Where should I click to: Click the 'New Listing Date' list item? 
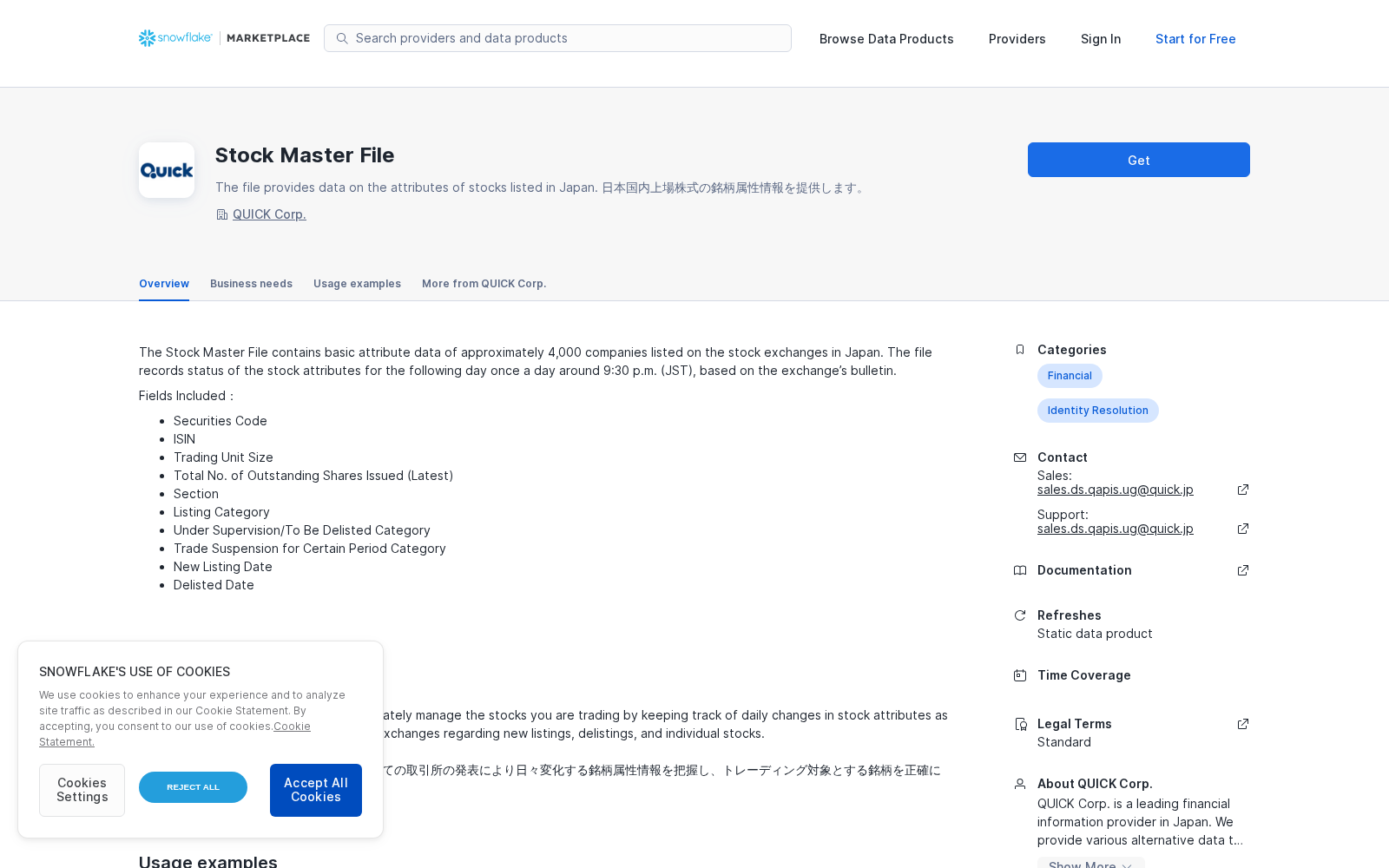(x=223, y=567)
